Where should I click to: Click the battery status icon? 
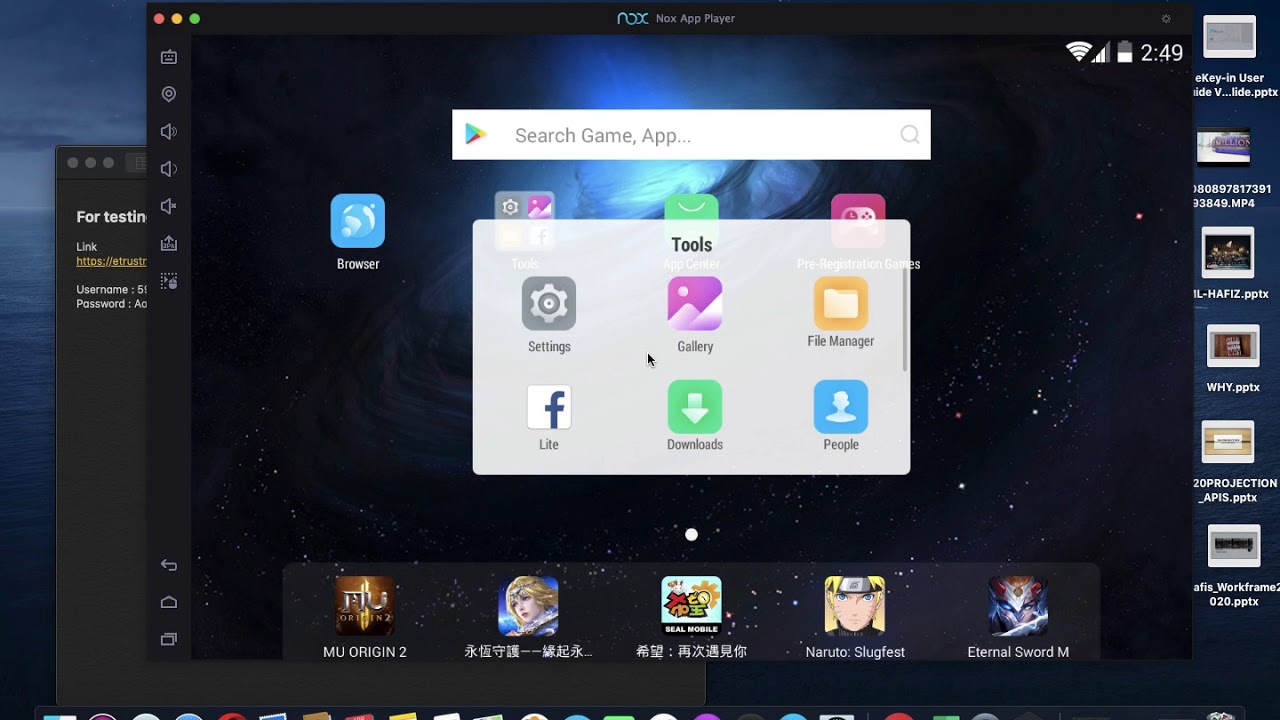pos(1125,52)
